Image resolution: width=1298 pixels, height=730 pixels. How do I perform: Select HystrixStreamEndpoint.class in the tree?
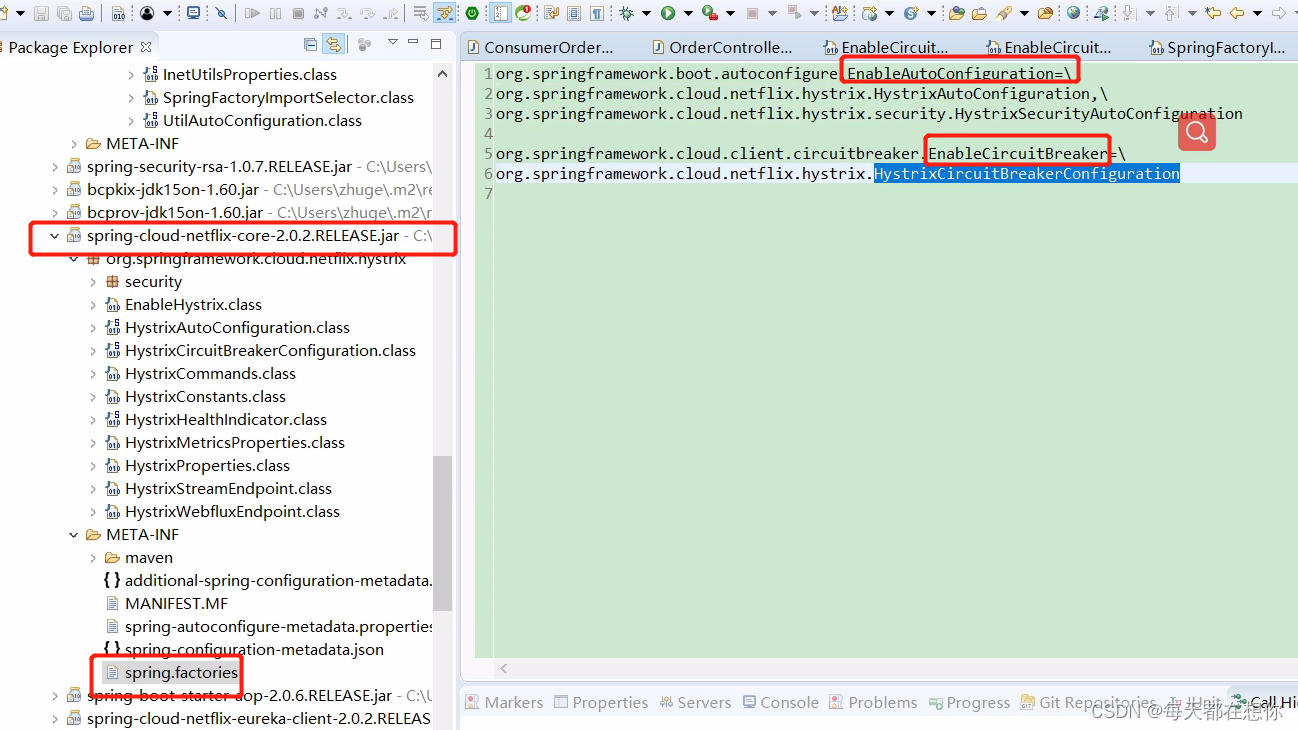tap(228, 489)
